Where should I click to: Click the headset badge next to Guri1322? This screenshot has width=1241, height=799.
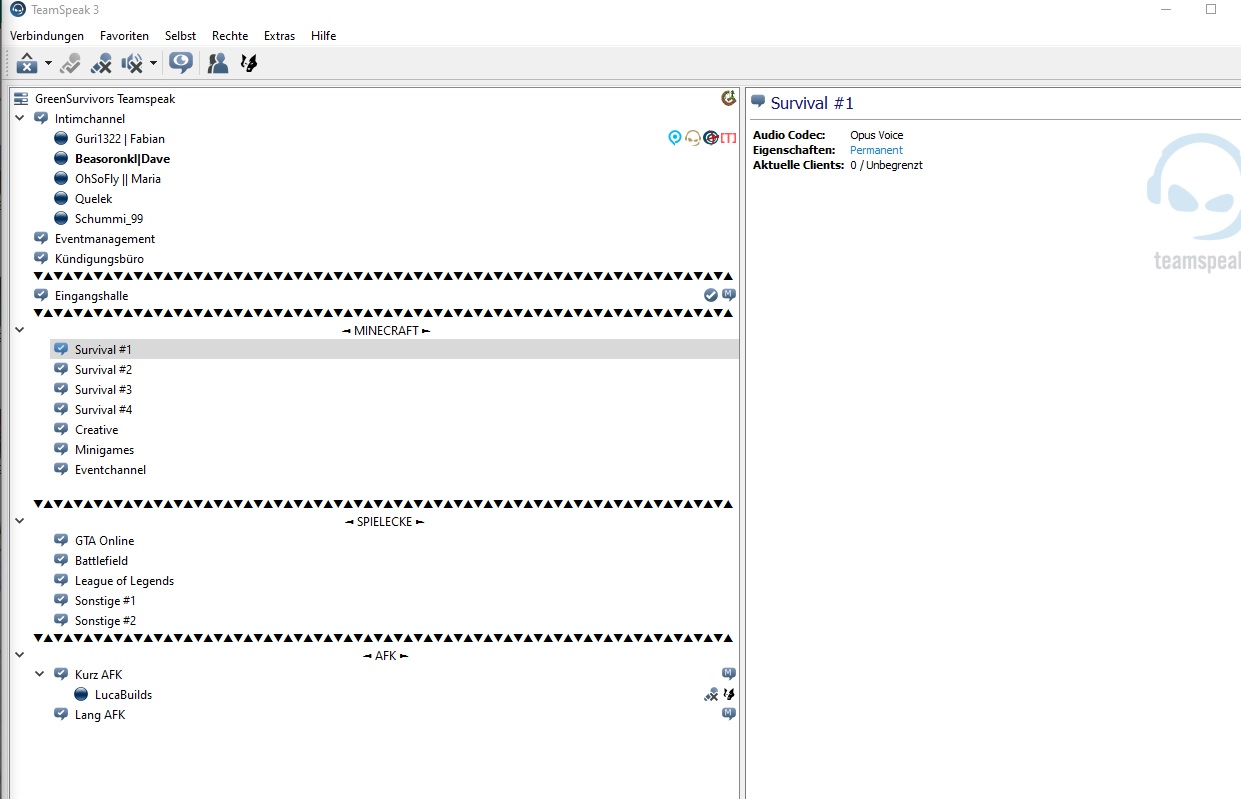coord(692,138)
